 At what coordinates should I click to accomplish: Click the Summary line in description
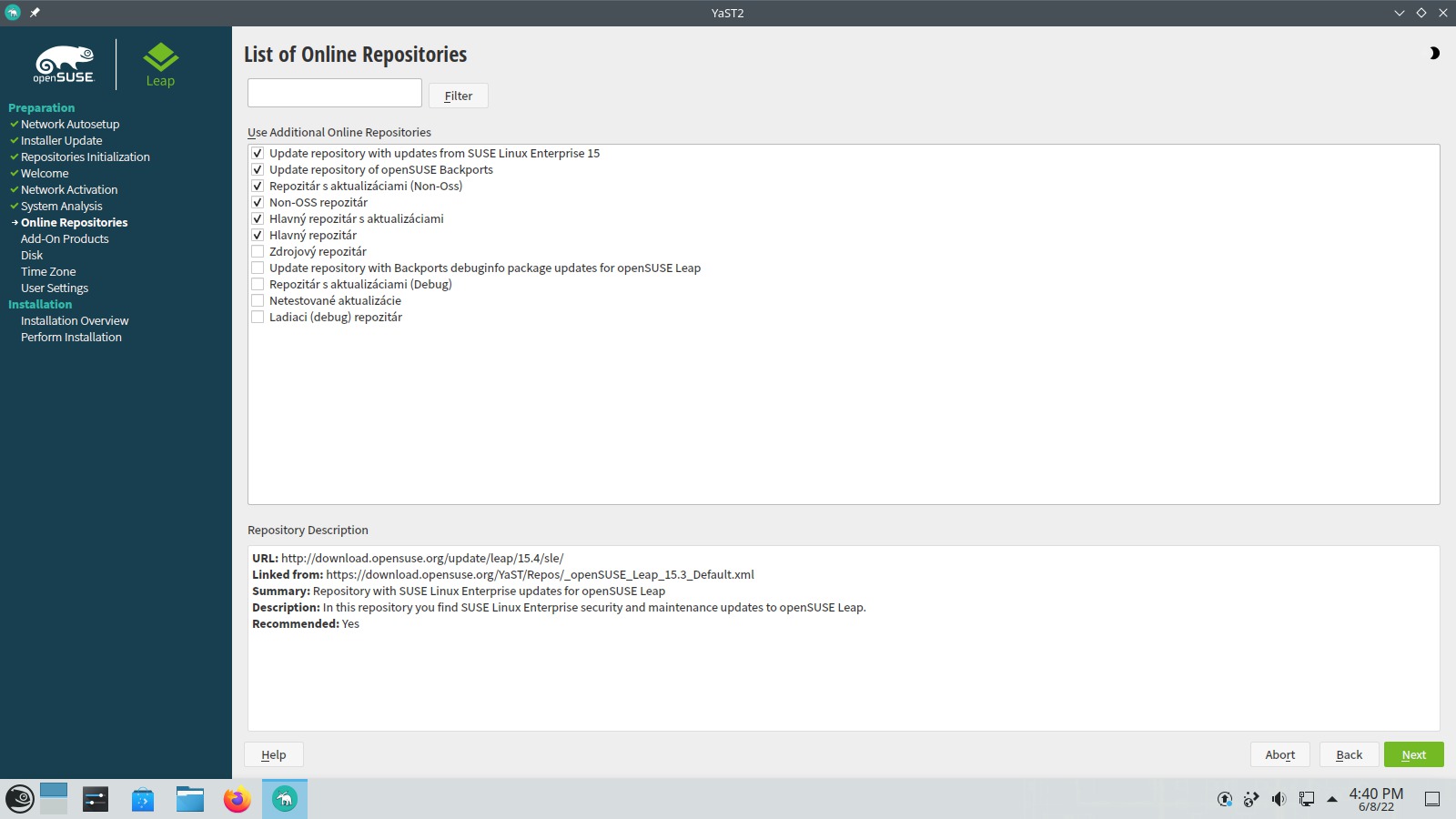tap(459, 591)
